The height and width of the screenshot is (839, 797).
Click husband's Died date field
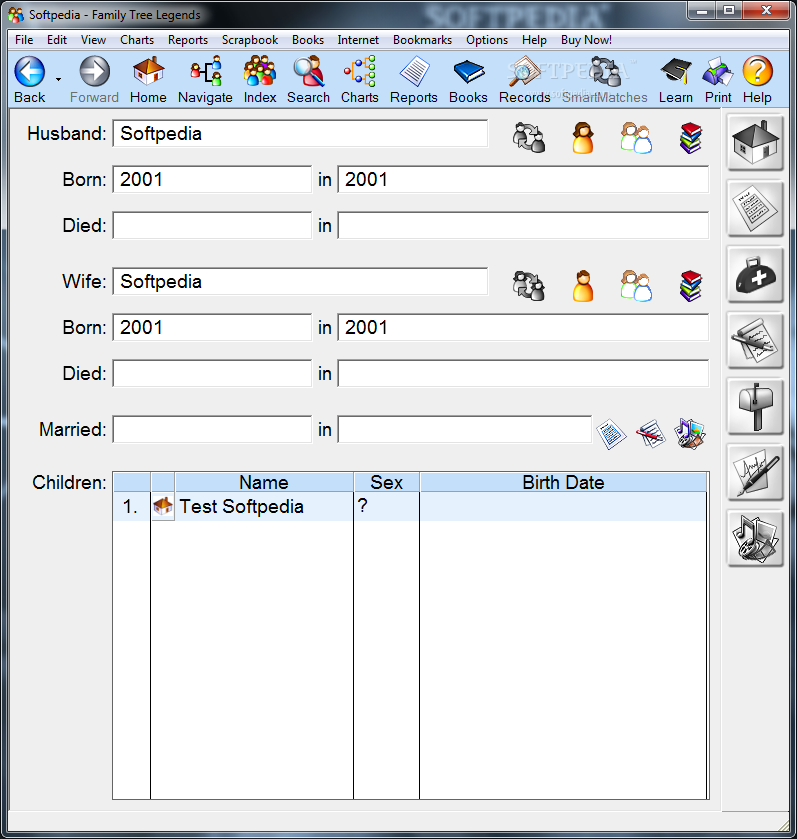(x=212, y=226)
